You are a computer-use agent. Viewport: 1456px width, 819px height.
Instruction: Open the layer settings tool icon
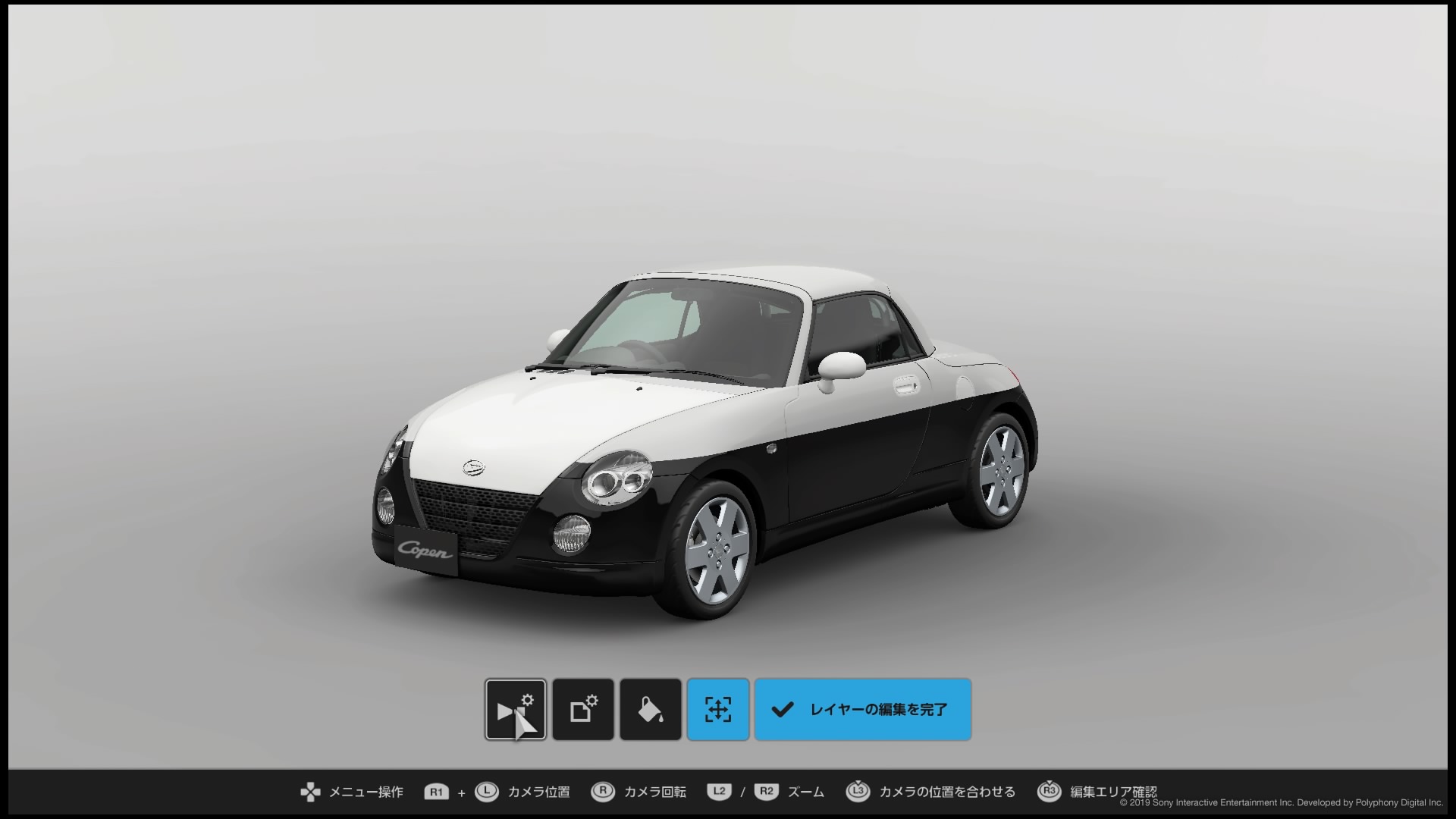583,710
